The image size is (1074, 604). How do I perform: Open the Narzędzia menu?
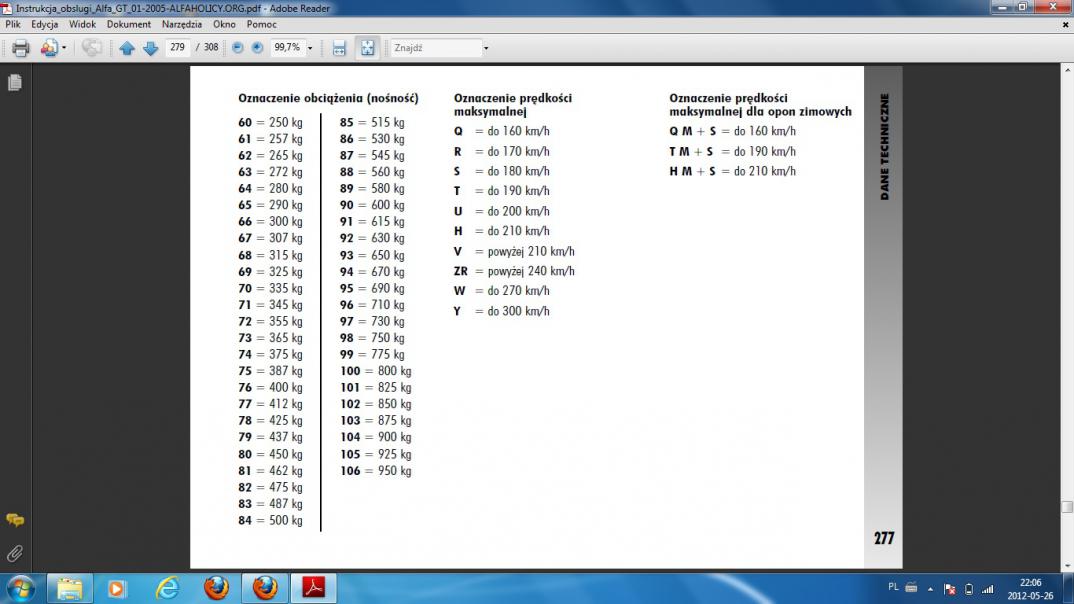(x=182, y=24)
